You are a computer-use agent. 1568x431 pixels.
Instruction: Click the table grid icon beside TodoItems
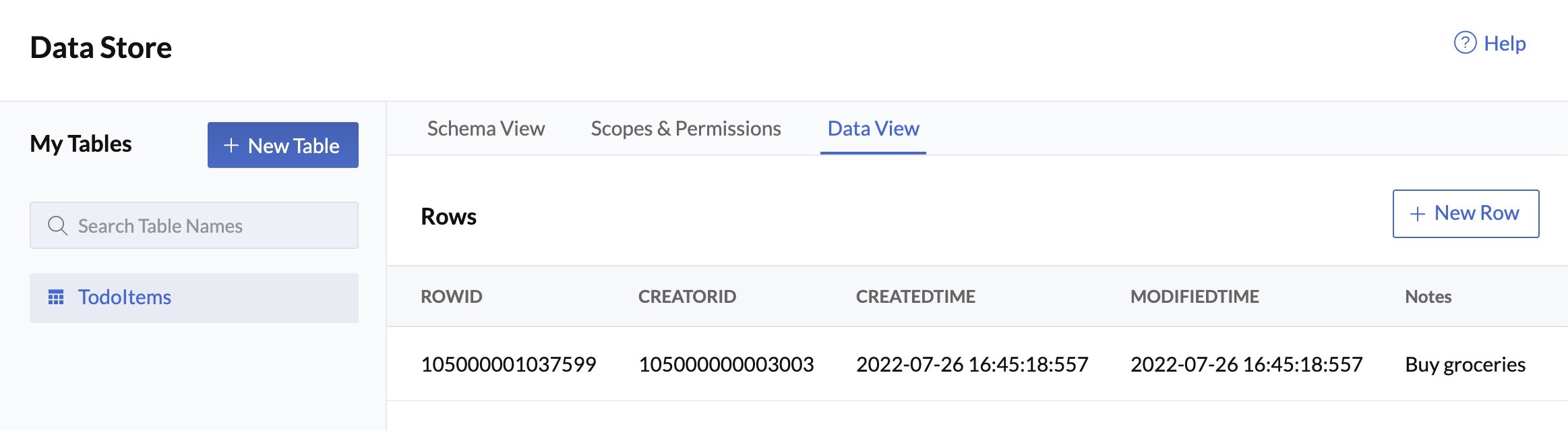click(57, 297)
